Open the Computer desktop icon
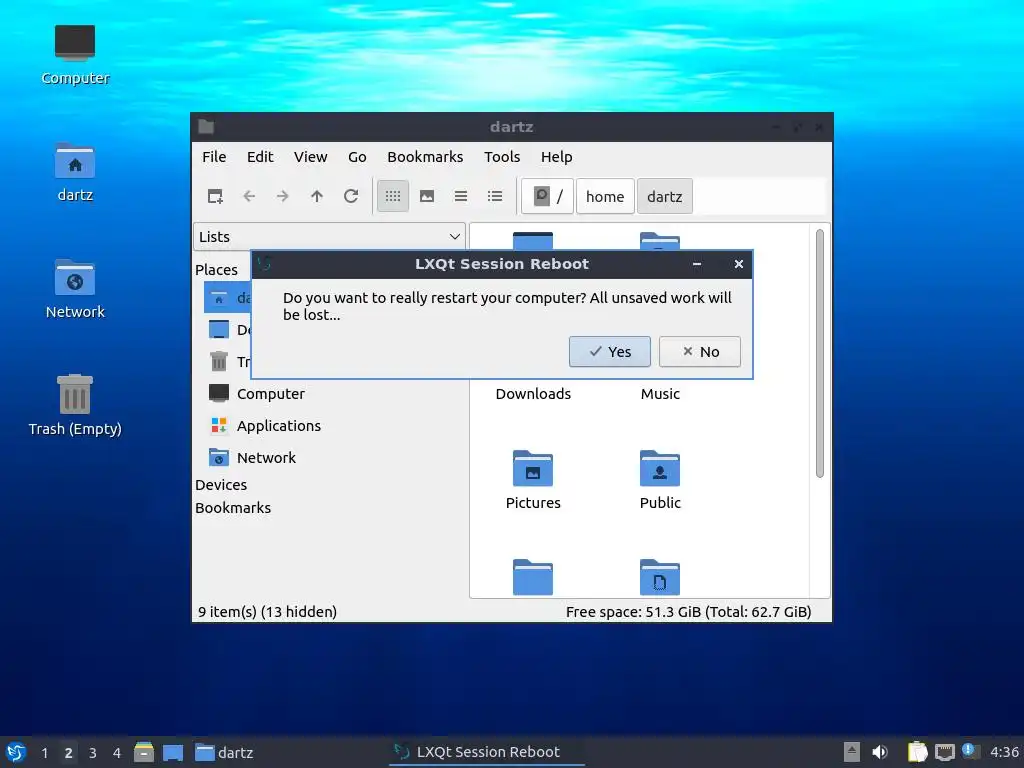 75,55
